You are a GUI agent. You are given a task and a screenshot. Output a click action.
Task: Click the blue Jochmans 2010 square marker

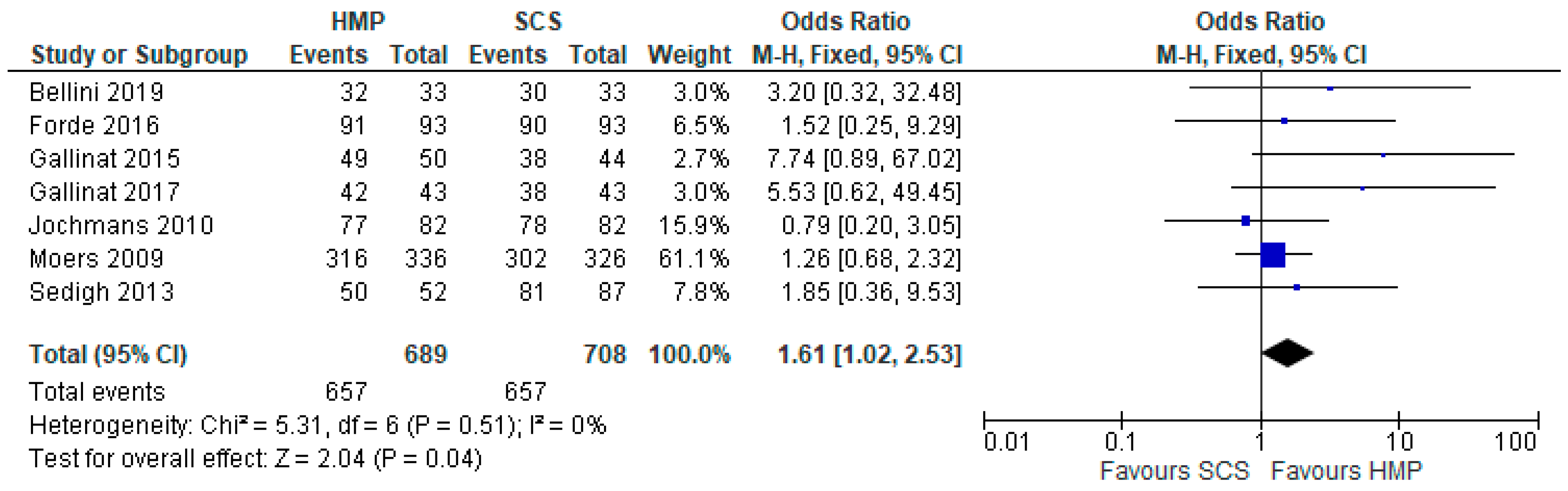(1245, 221)
